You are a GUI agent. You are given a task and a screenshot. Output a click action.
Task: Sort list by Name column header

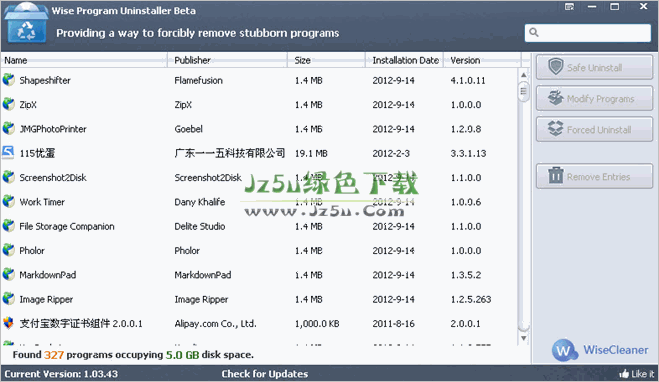click(84, 60)
